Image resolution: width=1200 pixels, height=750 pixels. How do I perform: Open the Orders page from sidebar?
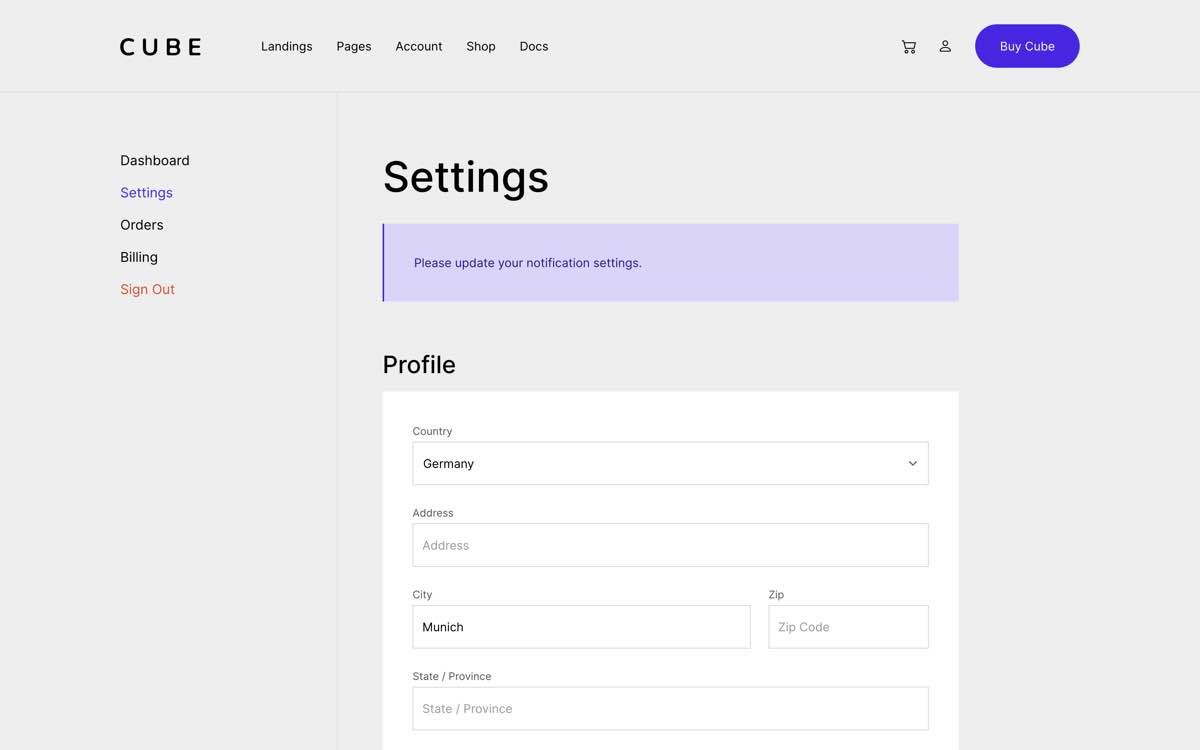coord(141,225)
